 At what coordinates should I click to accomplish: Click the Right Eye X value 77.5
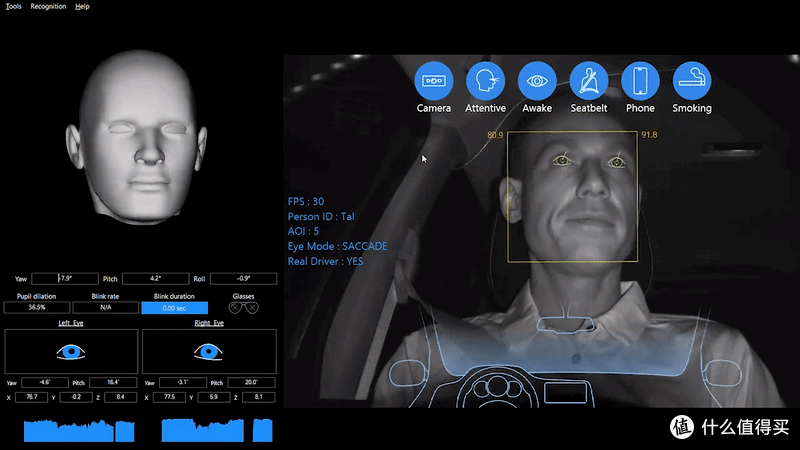[169, 397]
